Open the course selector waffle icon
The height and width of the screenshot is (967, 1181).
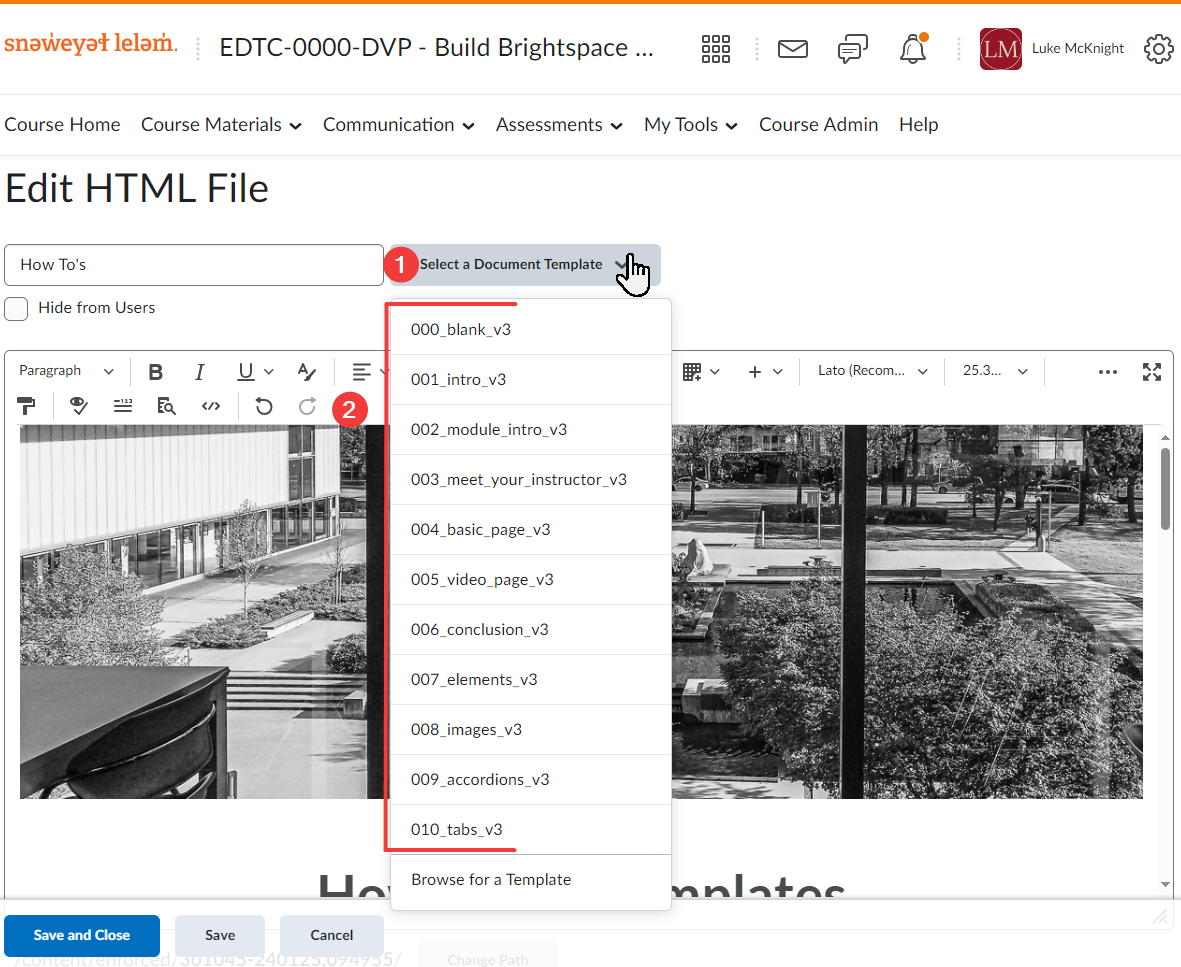pyautogui.click(x=716, y=49)
